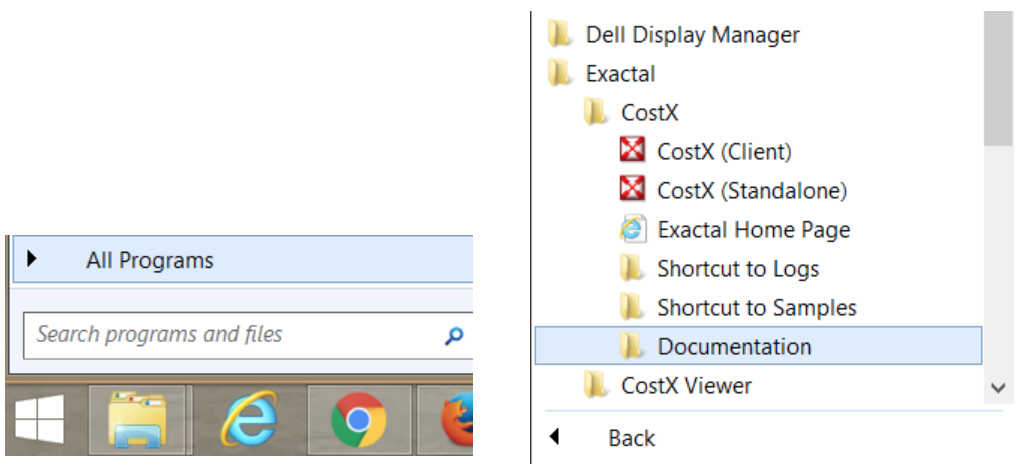Select the CostX (Standalone) label
1022x468 pixels.
click(x=752, y=190)
